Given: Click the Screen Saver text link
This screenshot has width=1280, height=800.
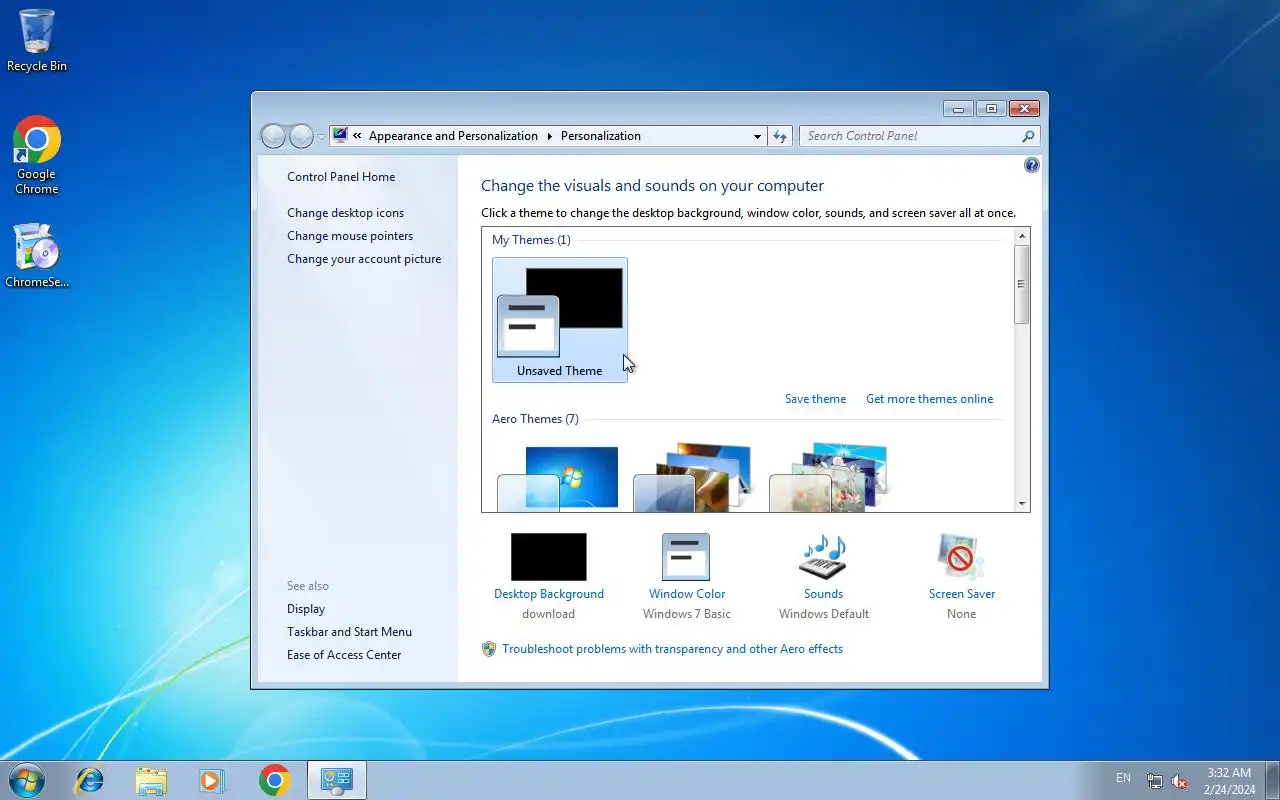Looking at the screenshot, I should [962, 594].
